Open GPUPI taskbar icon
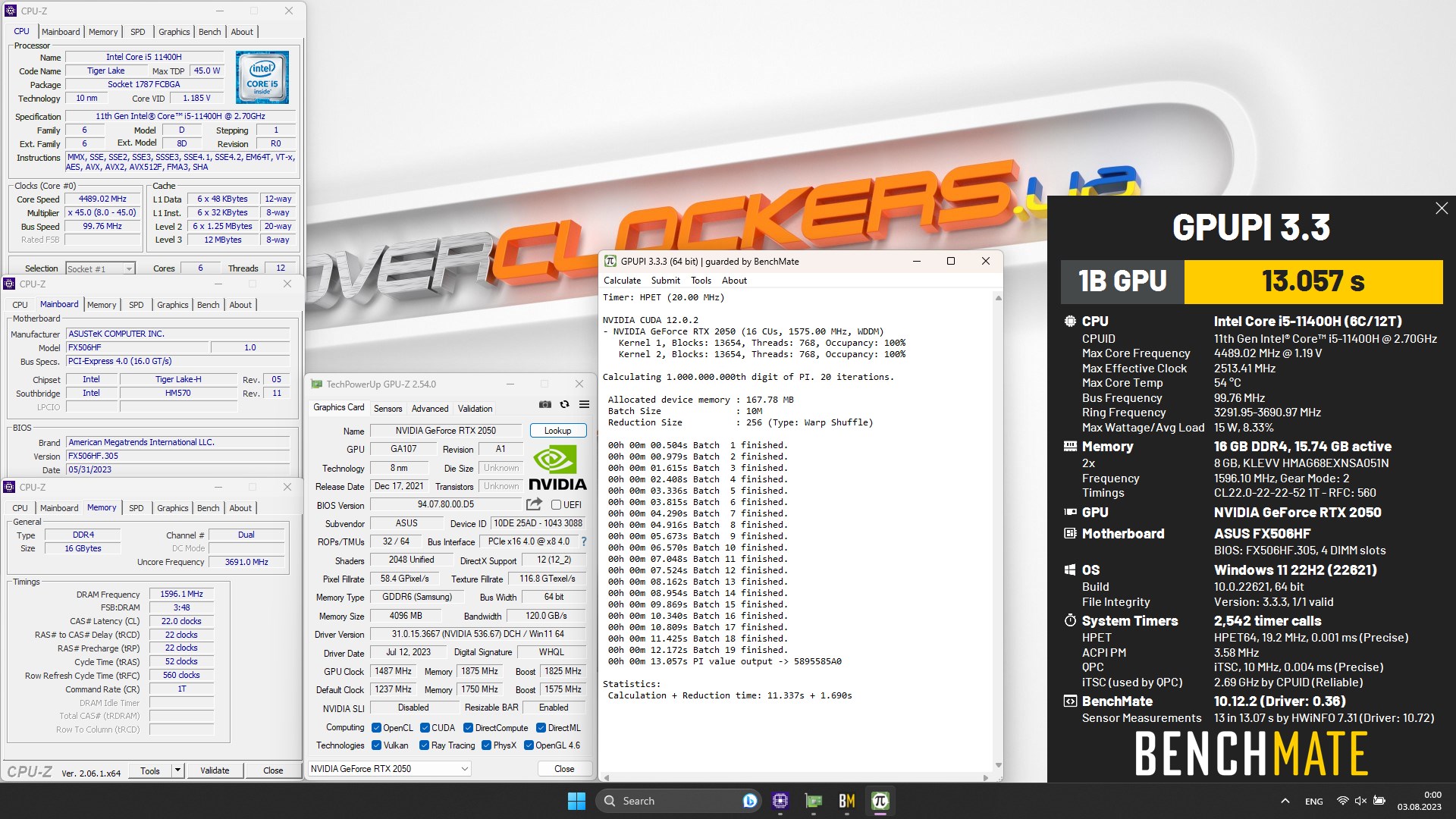 tap(880, 801)
